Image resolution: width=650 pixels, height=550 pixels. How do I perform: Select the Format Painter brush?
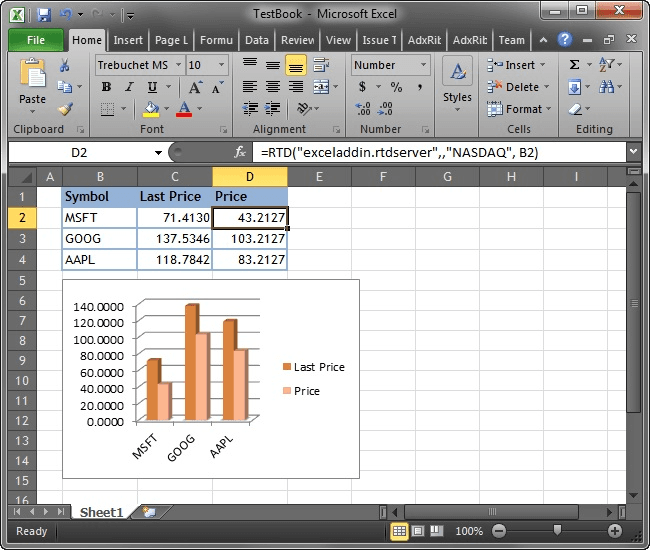(65, 109)
